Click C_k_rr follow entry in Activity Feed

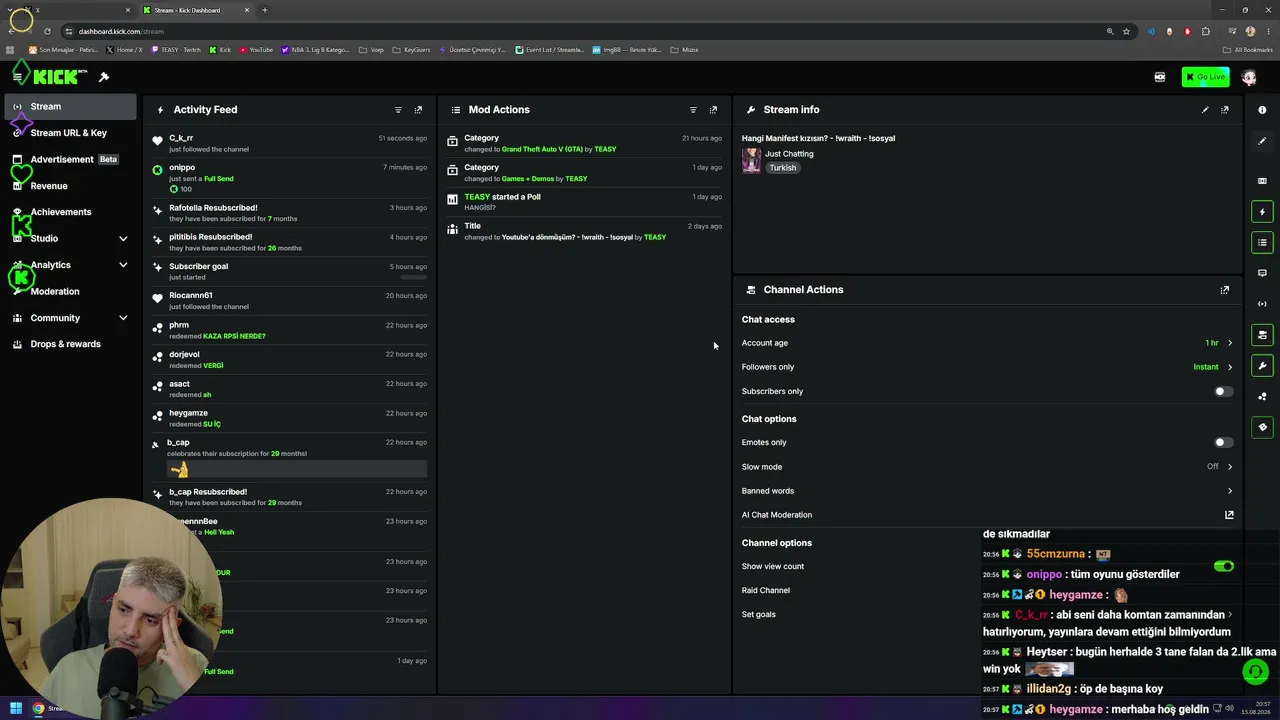point(290,143)
